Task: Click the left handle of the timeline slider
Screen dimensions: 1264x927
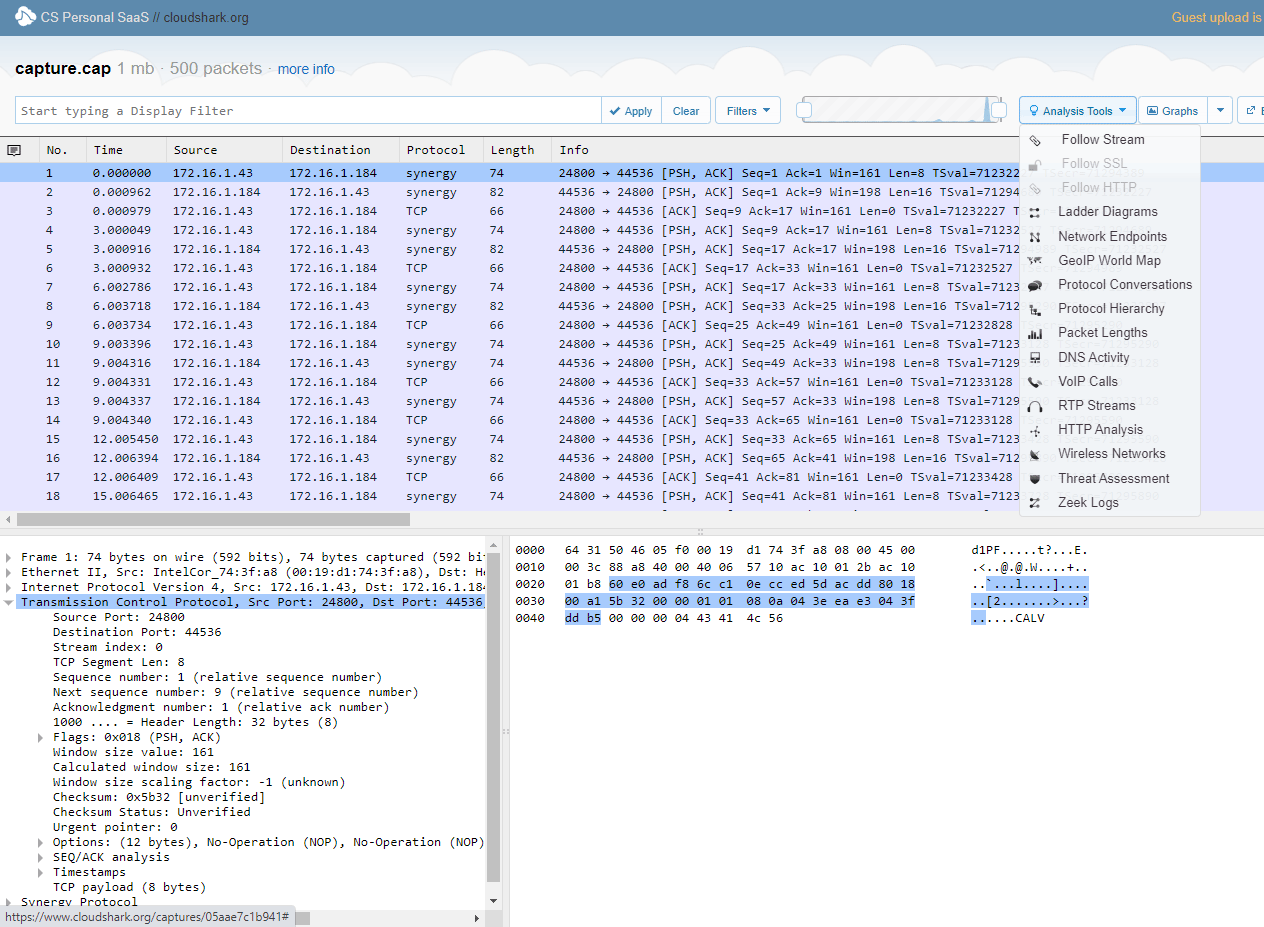Action: (804, 110)
